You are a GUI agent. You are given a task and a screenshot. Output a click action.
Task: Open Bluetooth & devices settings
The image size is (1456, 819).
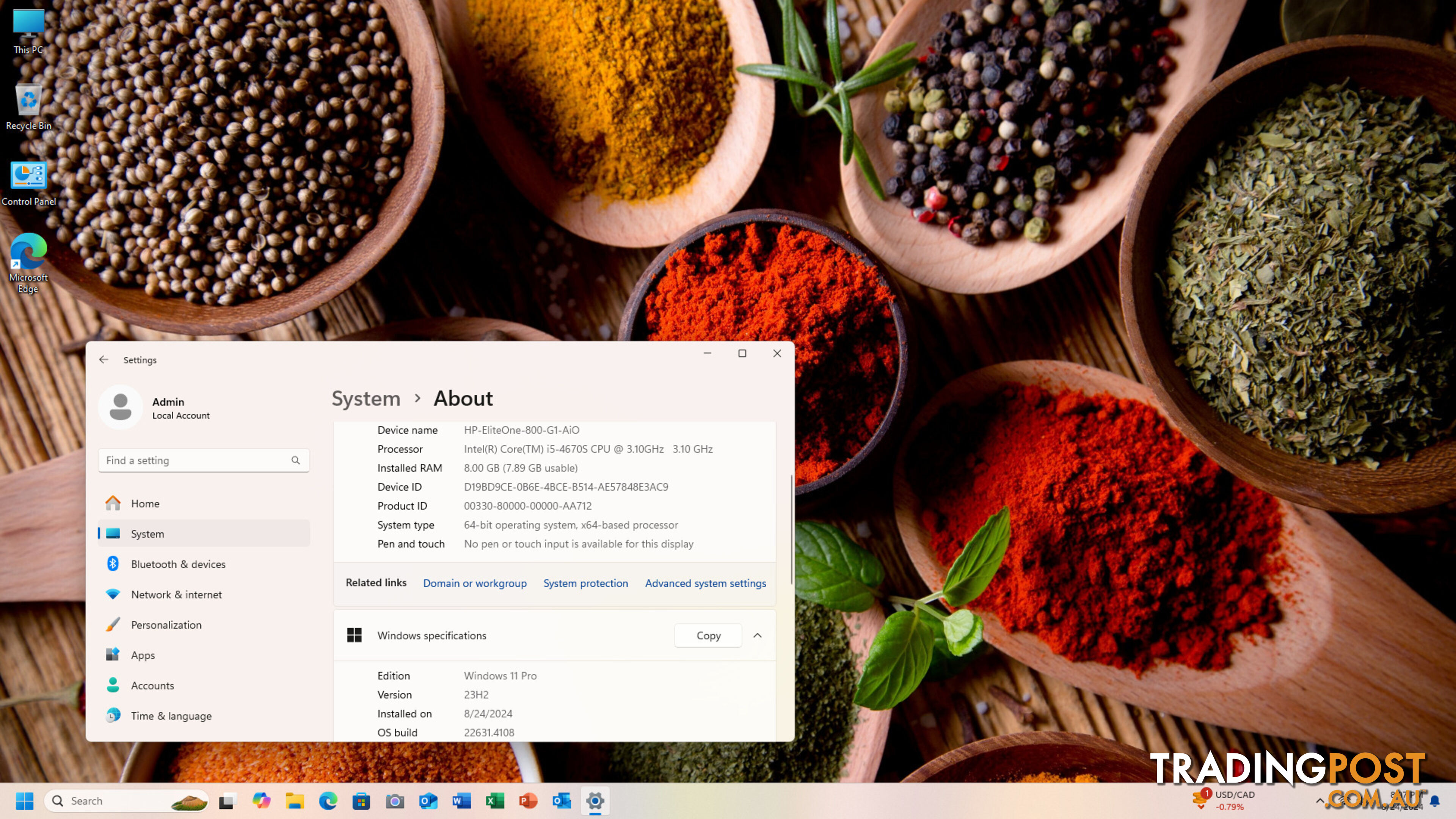pos(204,563)
